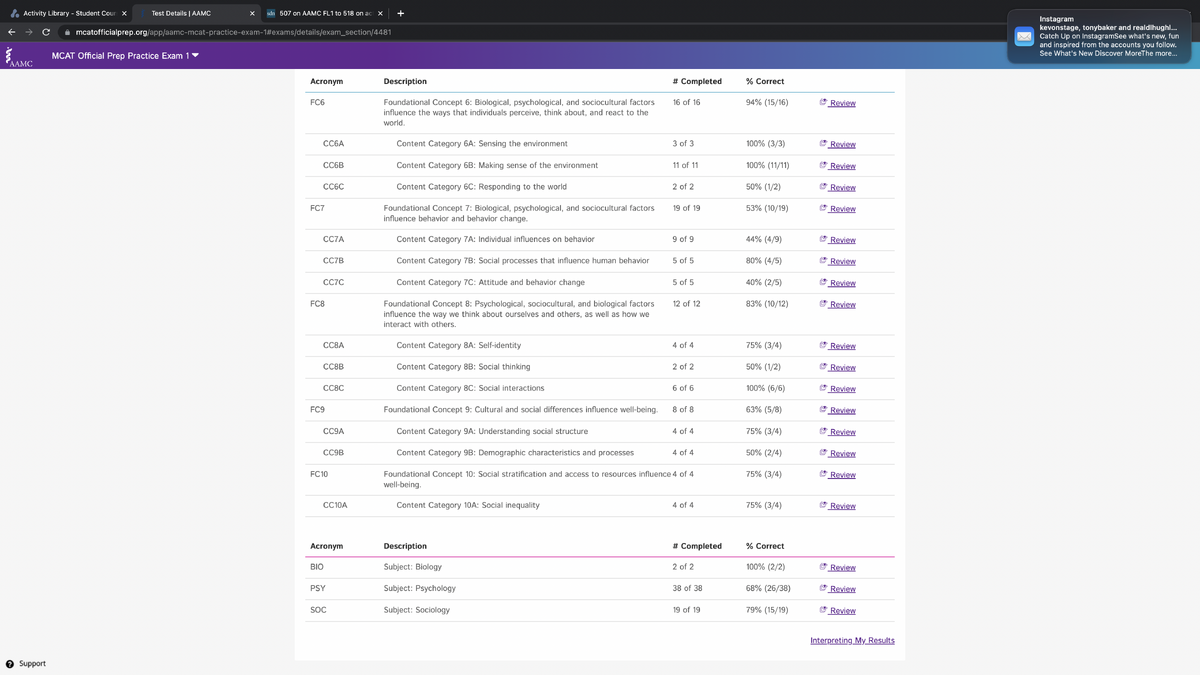Click the '# Completed' header in bottom table
Image resolution: width=1200 pixels, height=675 pixels.
pyautogui.click(x=697, y=546)
